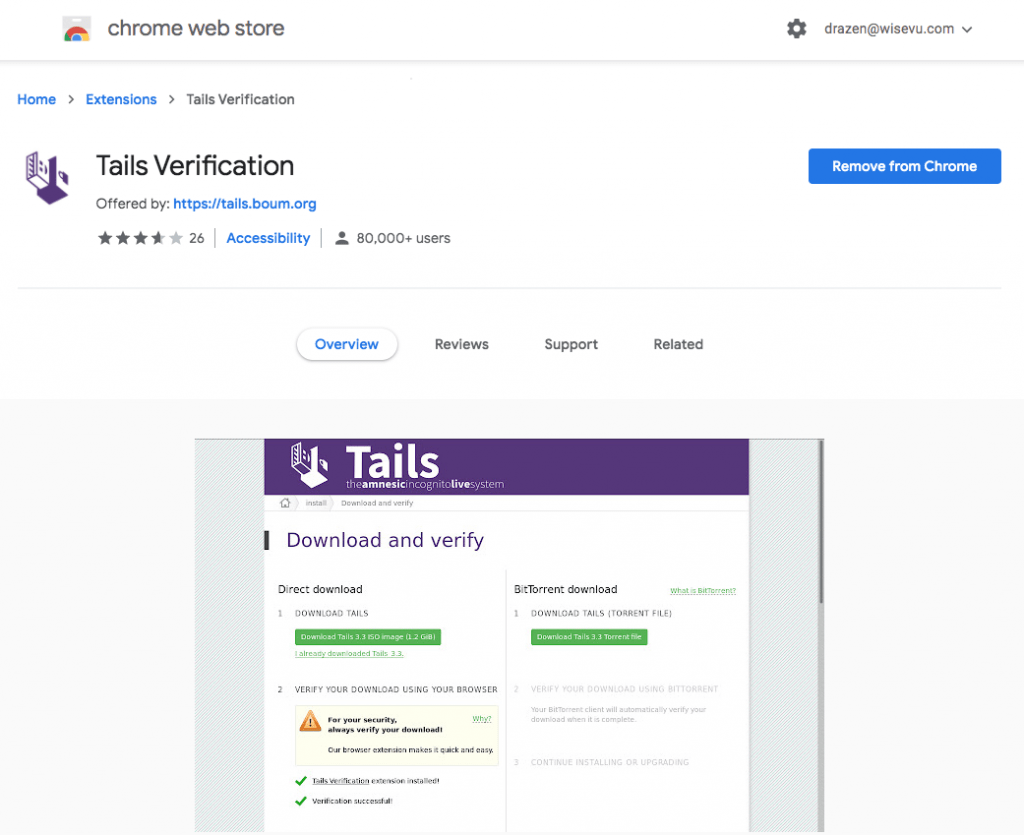
Task: Click Download Tails 3.3 Torrent file button
Action: tap(589, 637)
